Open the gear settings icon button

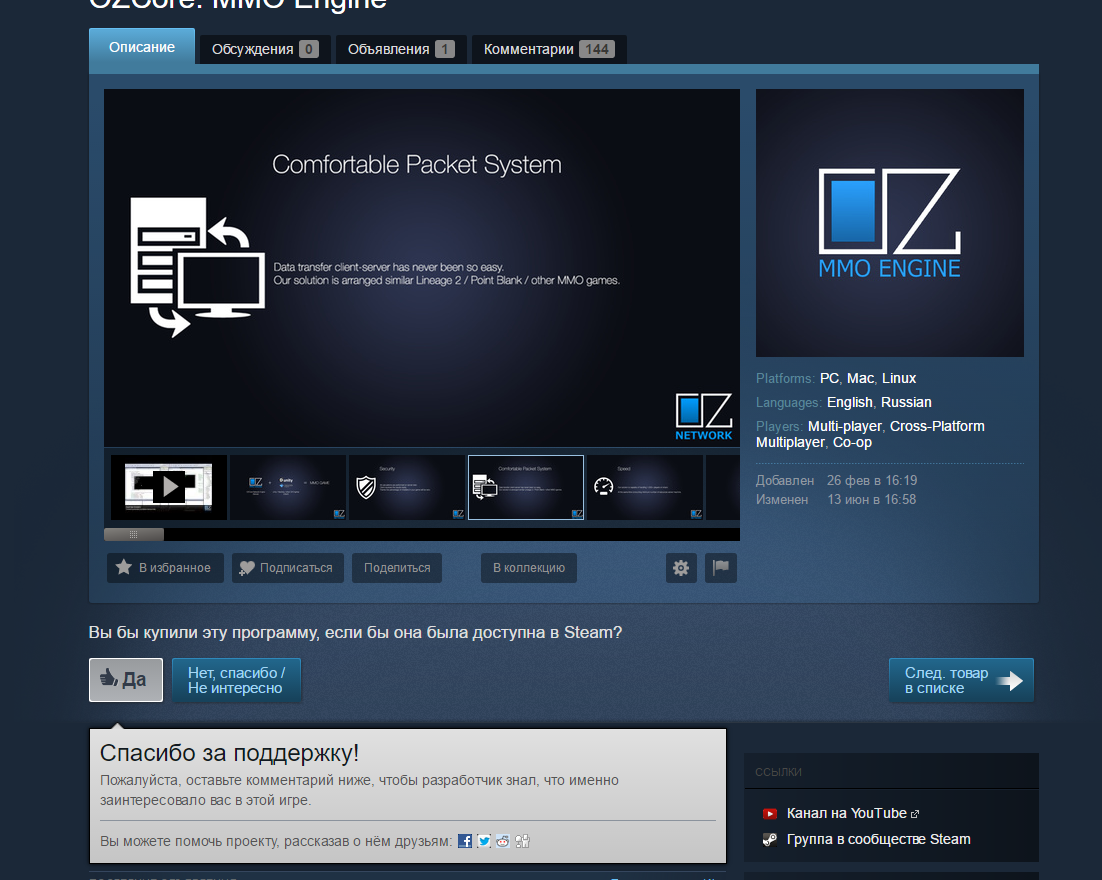(x=681, y=568)
